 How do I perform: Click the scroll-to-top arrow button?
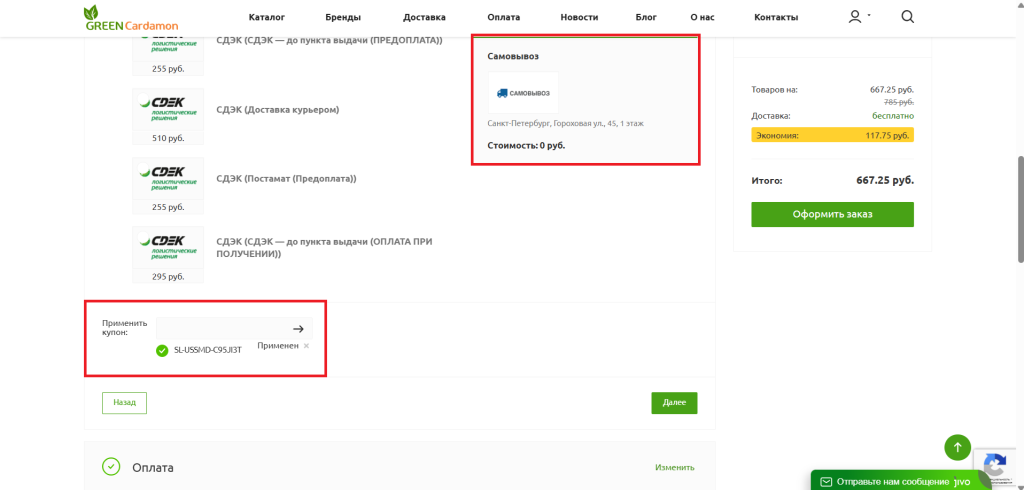957,448
